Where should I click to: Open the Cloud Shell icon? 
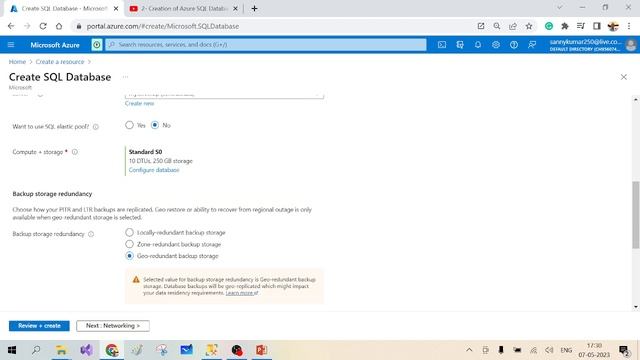pyautogui.click(x=442, y=44)
